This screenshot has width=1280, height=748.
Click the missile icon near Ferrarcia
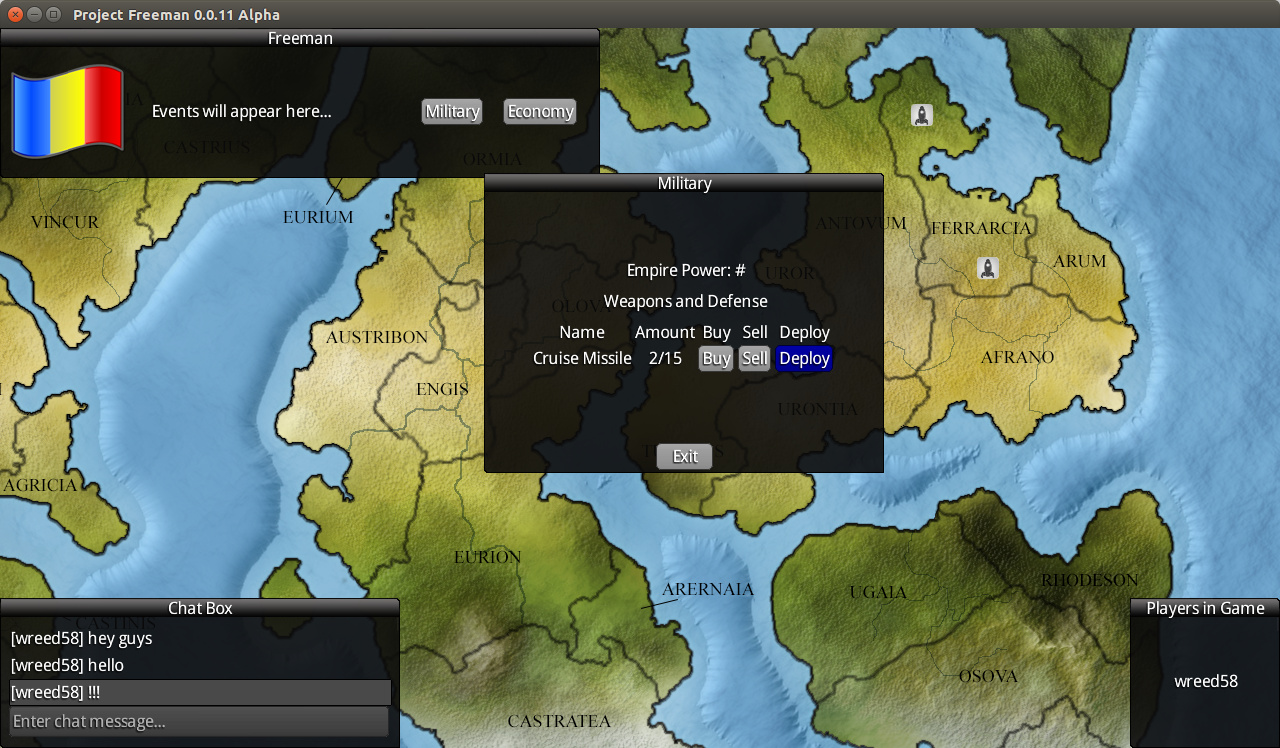(988, 268)
